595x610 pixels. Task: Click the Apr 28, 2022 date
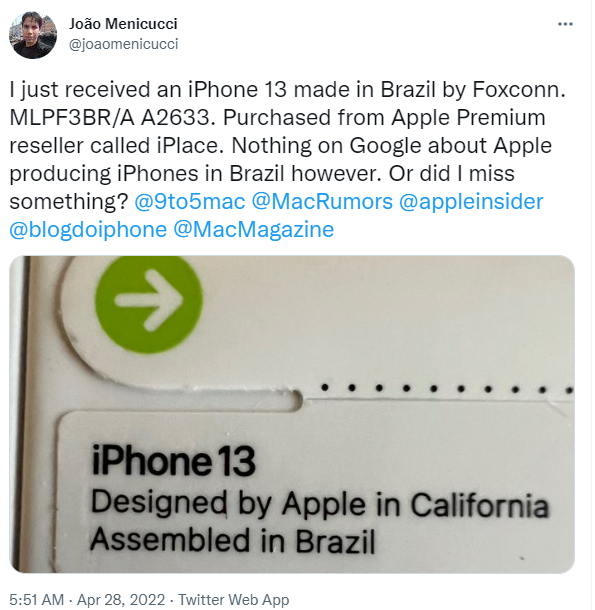pyautogui.click(x=121, y=599)
